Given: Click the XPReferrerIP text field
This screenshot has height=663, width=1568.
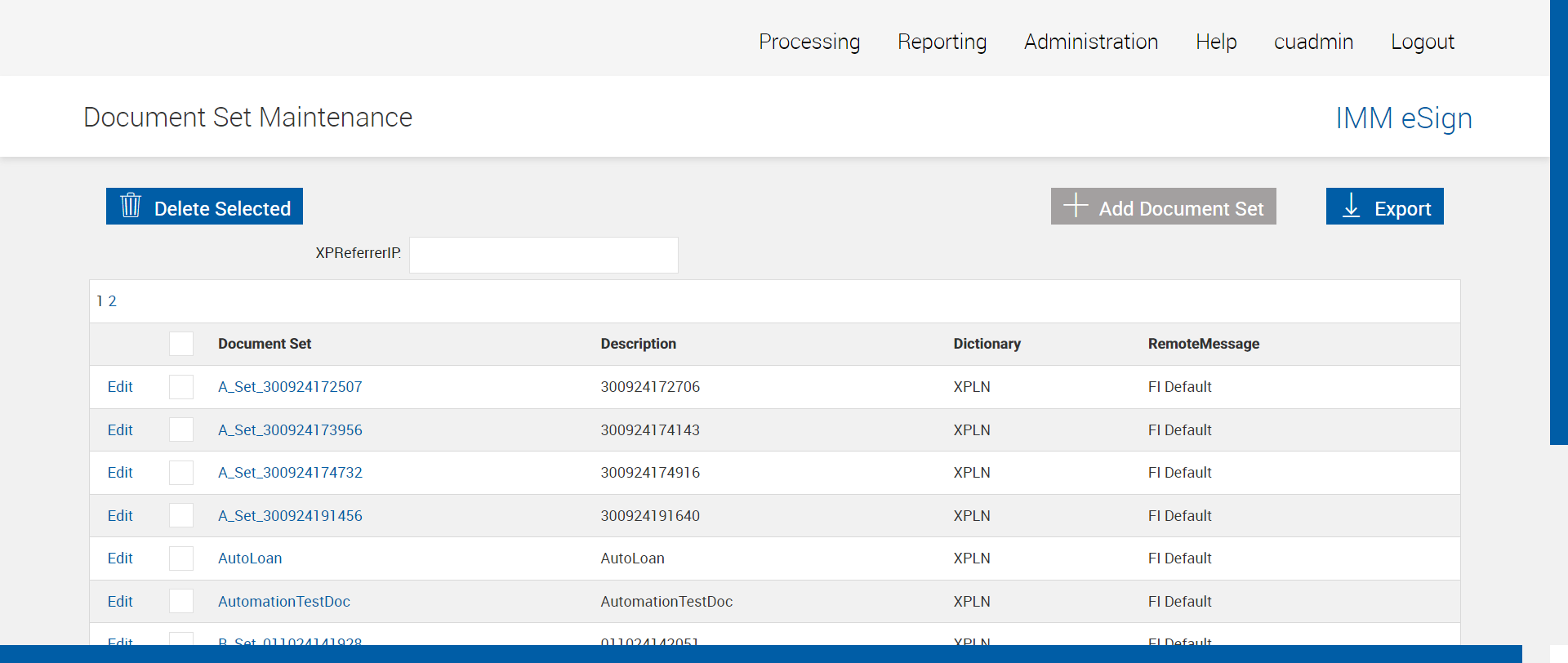Looking at the screenshot, I should (x=543, y=255).
